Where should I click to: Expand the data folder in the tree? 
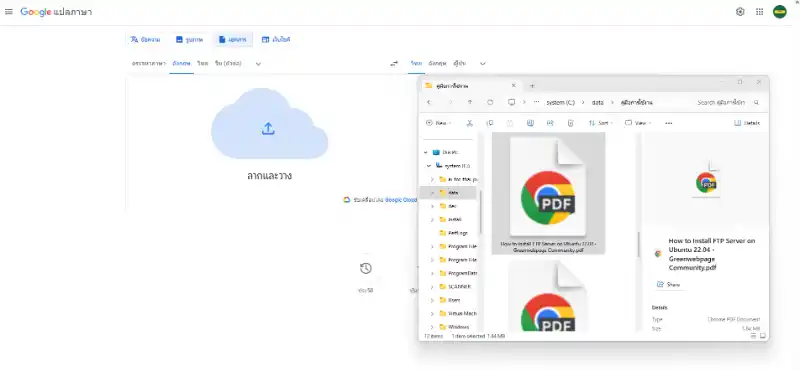432,193
